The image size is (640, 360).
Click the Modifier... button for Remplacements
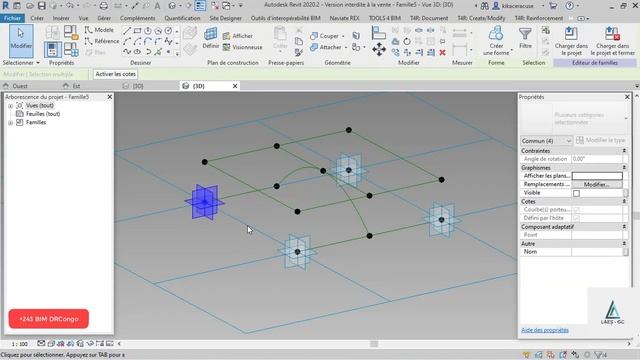(x=596, y=184)
